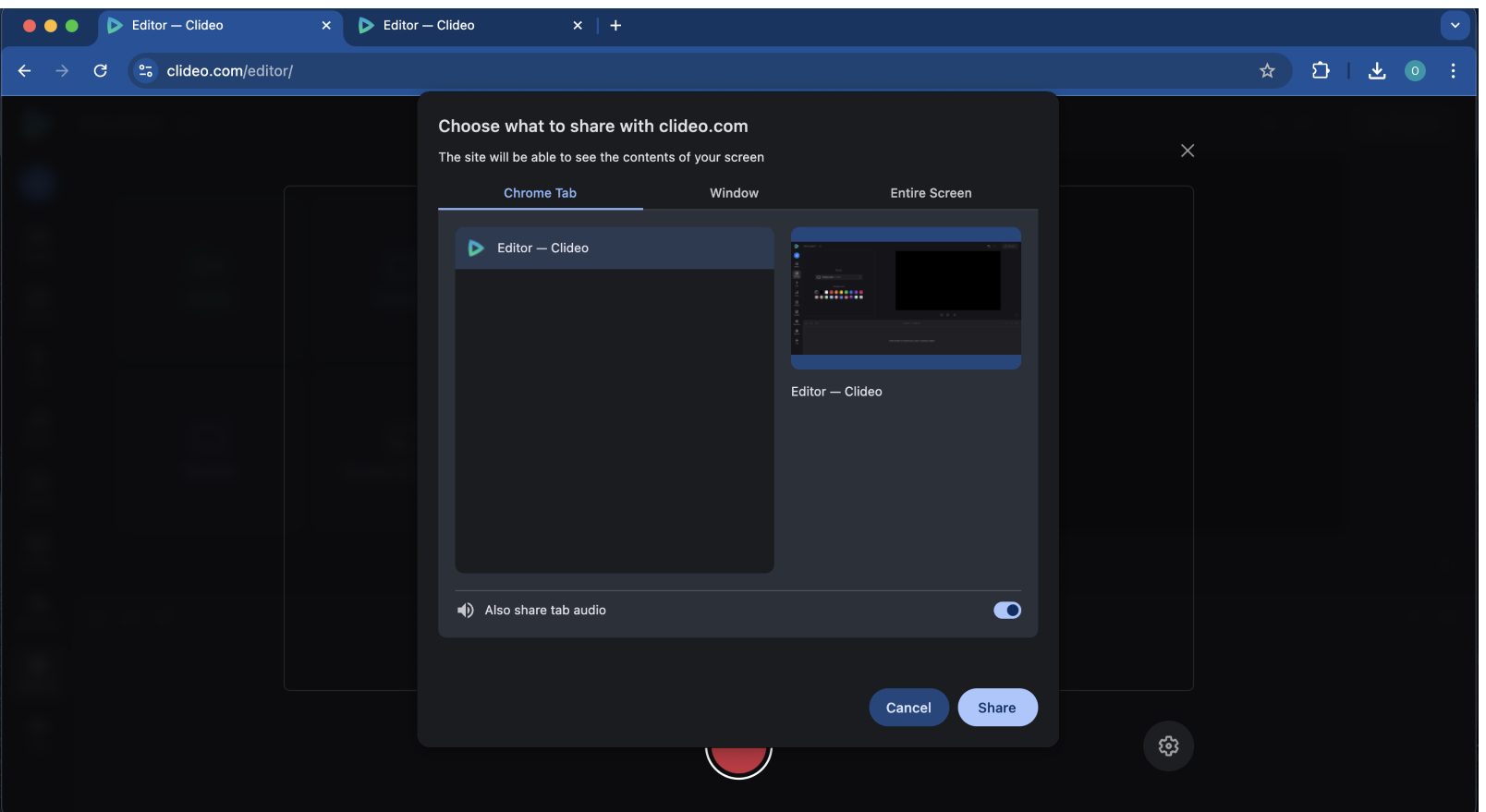View site information icon in address bar
The image size is (1486, 812).
tap(145, 71)
